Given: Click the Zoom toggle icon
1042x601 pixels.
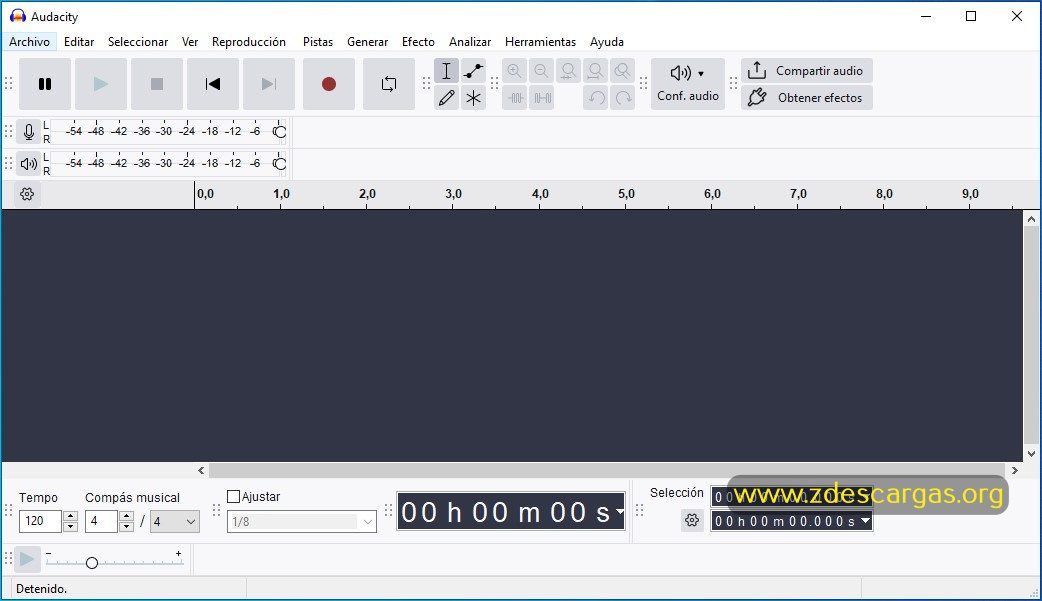Looking at the screenshot, I should coord(623,70).
